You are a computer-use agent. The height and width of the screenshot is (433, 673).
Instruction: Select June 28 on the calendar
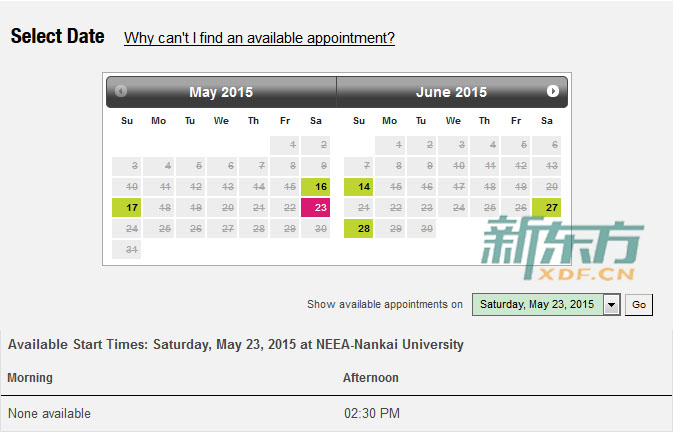pyautogui.click(x=358, y=228)
